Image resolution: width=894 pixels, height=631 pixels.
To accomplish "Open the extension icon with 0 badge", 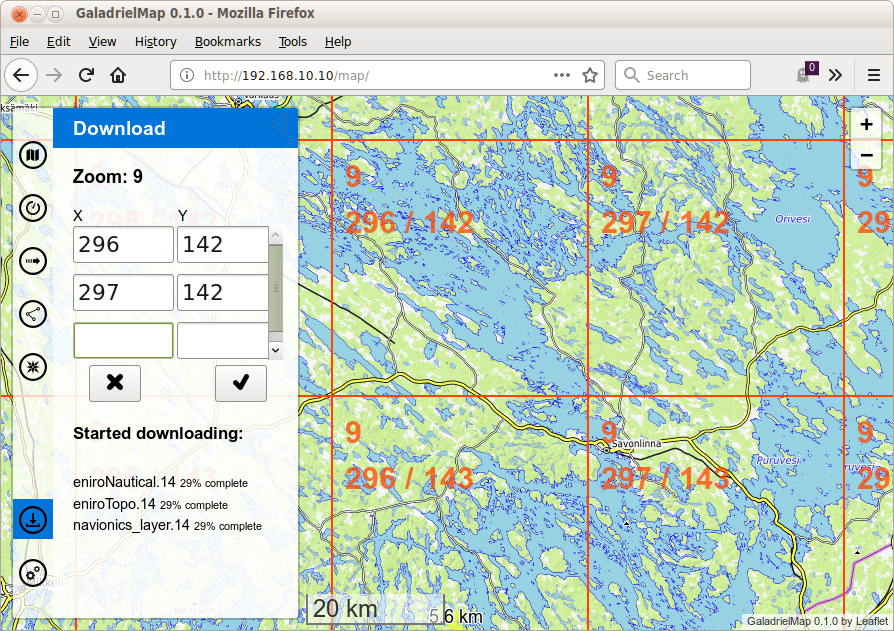I will tap(806, 74).
